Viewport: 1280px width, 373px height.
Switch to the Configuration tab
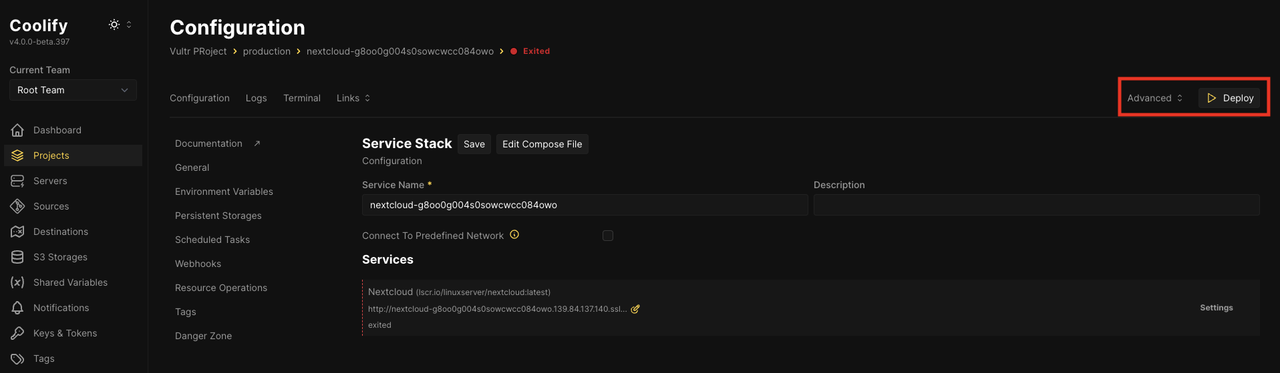pyautogui.click(x=200, y=98)
